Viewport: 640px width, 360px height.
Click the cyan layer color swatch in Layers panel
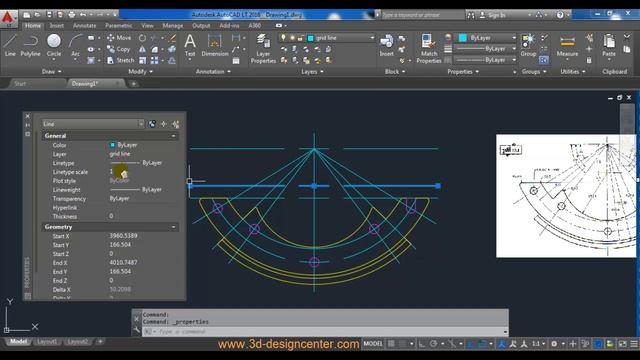[x=310, y=38]
